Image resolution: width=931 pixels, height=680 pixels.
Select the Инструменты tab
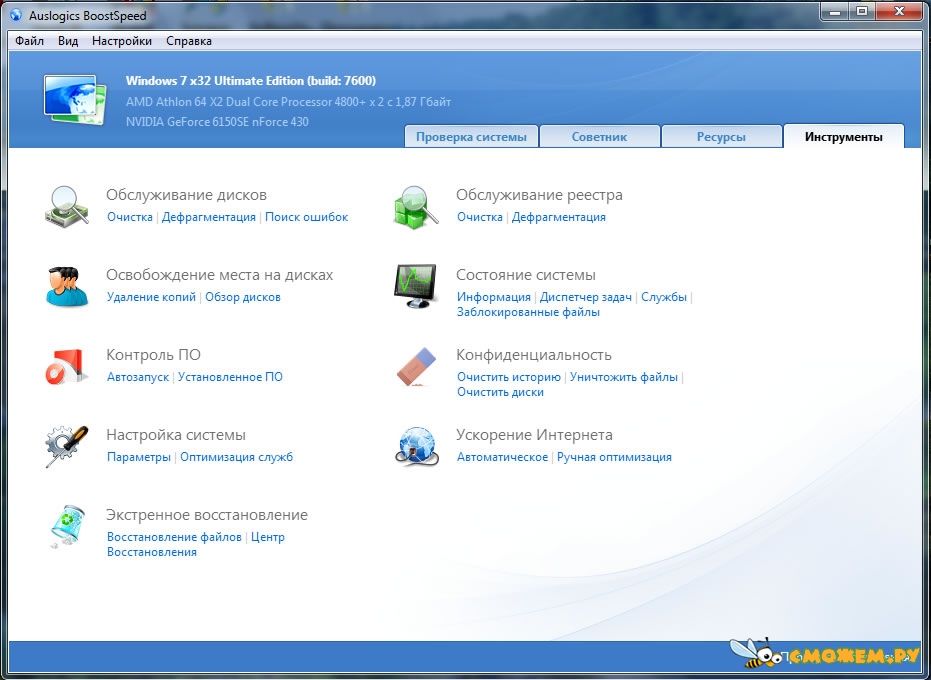click(844, 137)
